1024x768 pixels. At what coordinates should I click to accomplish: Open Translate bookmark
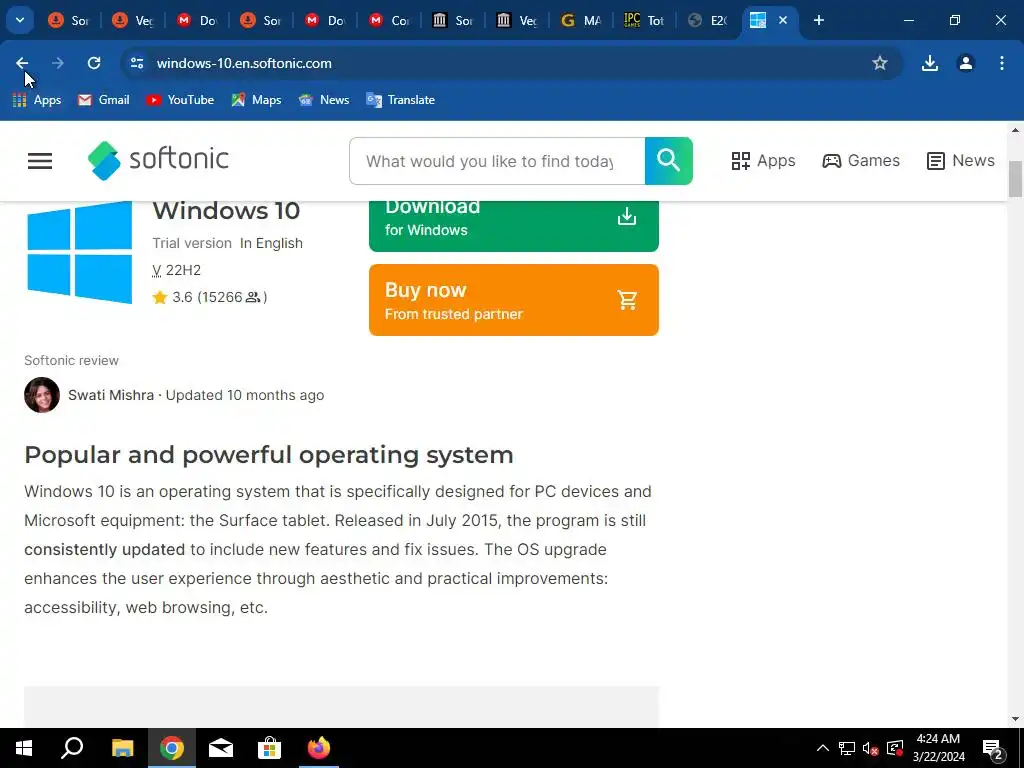tap(401, 100)
